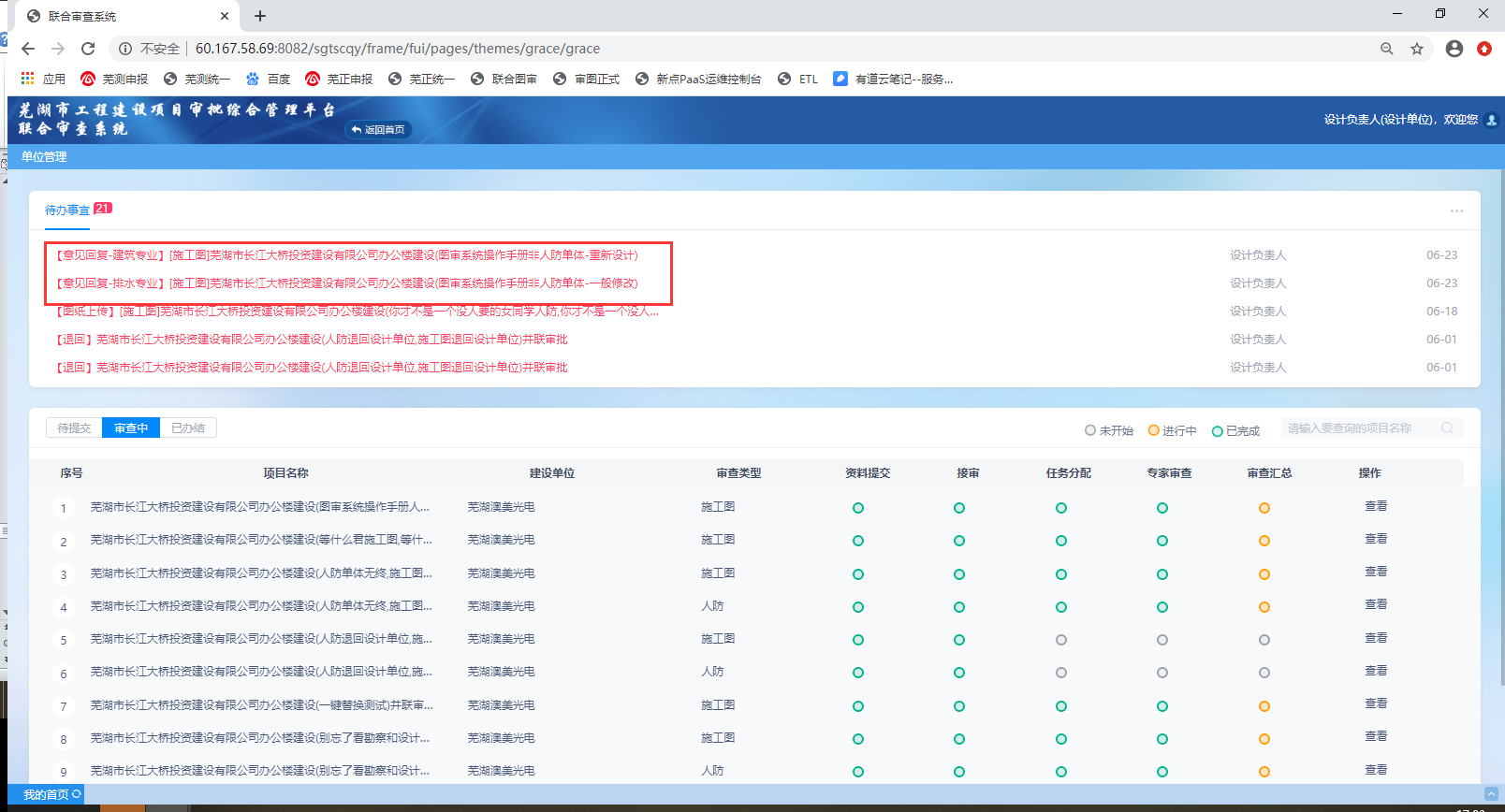Click the refresh icon beside 我的首页
Viewport: 1505px width, 812px height.
pos(77,794)
